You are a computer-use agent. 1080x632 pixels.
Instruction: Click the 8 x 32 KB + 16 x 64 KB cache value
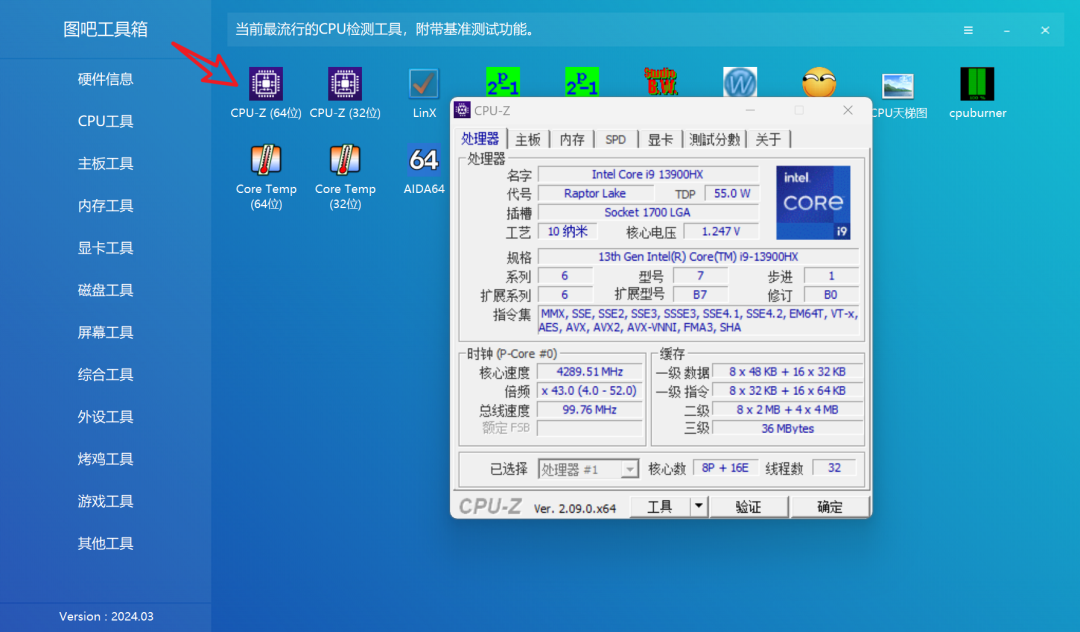click(x=788, y=390)
